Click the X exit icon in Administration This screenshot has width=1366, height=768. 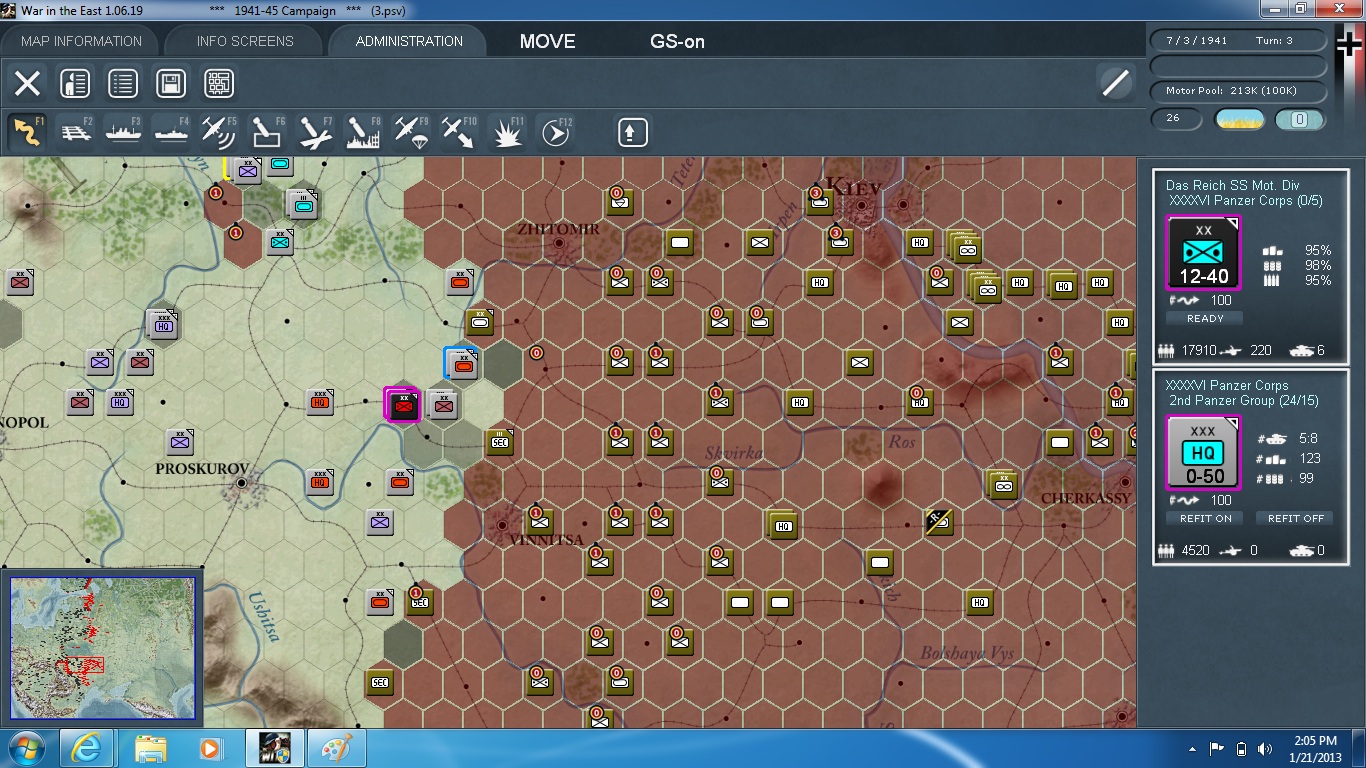coord(27,83)
